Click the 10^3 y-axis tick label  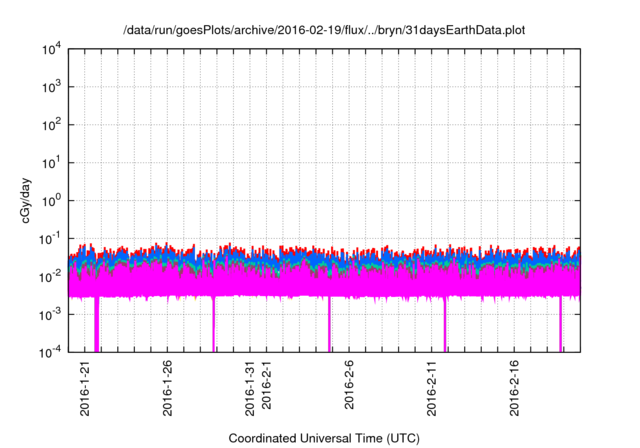pyautogui.click(x=52, y=87)
